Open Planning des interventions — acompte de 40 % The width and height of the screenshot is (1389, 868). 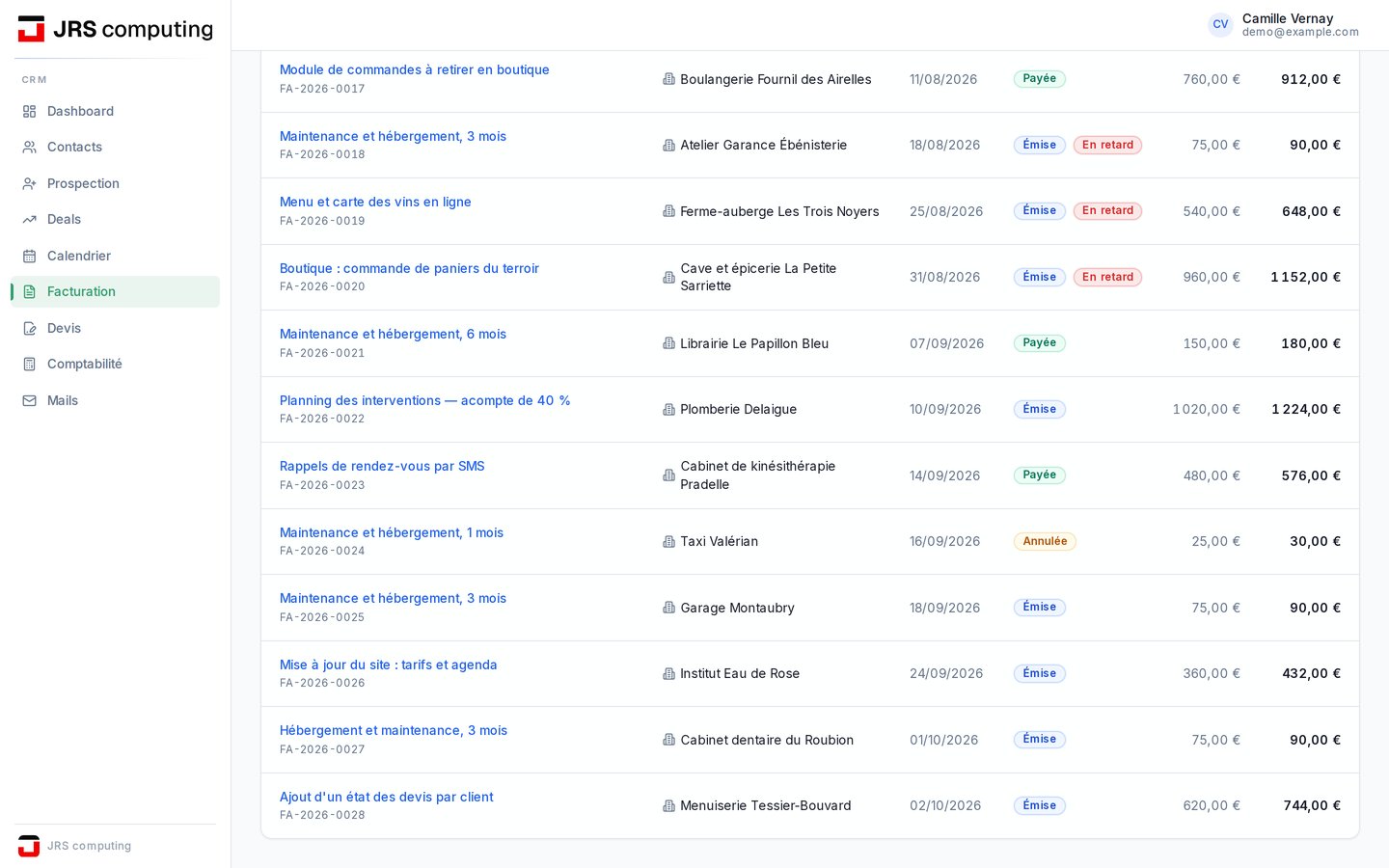pyautogui.click(x=424, y=400)
